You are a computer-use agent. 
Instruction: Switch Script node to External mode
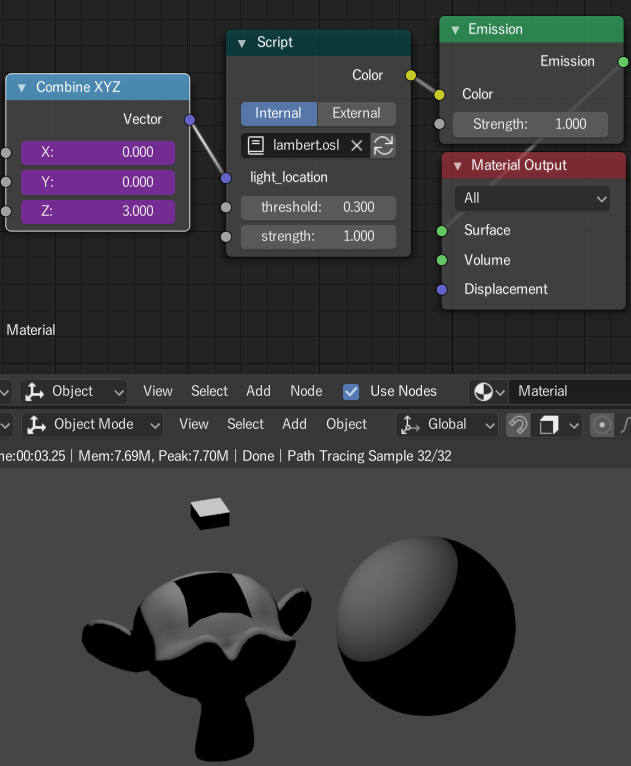pyautogui.click(x=357, y=113)
